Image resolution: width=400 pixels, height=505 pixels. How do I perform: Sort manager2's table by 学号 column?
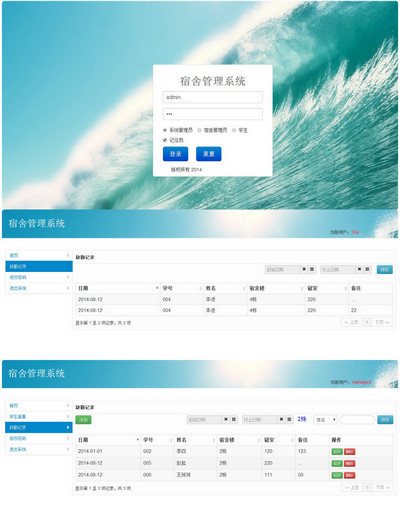(x=158, y=440)
